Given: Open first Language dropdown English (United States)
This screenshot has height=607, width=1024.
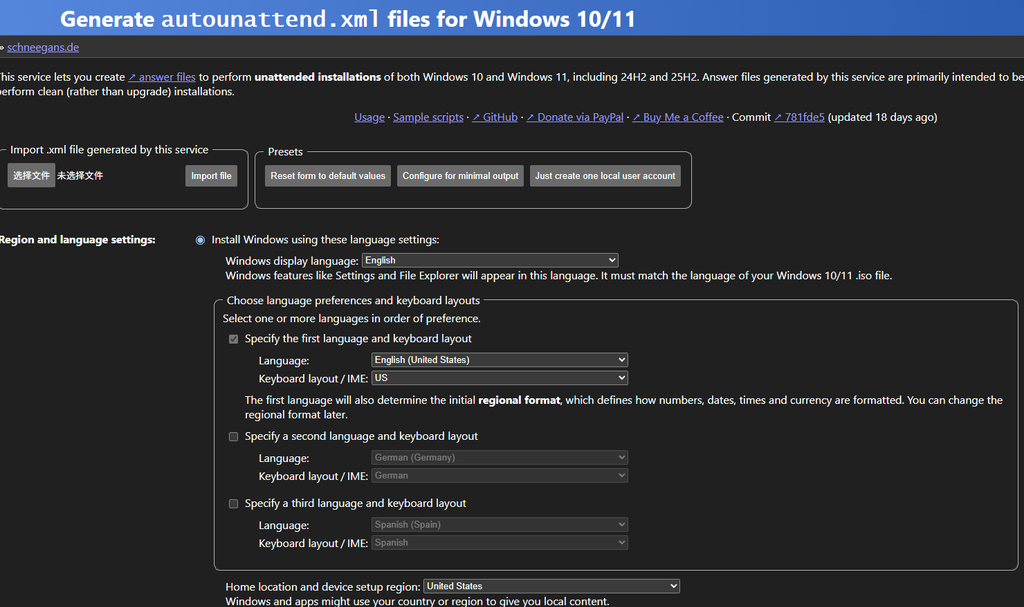Looking at the screenshot, I should pos(500,360).
